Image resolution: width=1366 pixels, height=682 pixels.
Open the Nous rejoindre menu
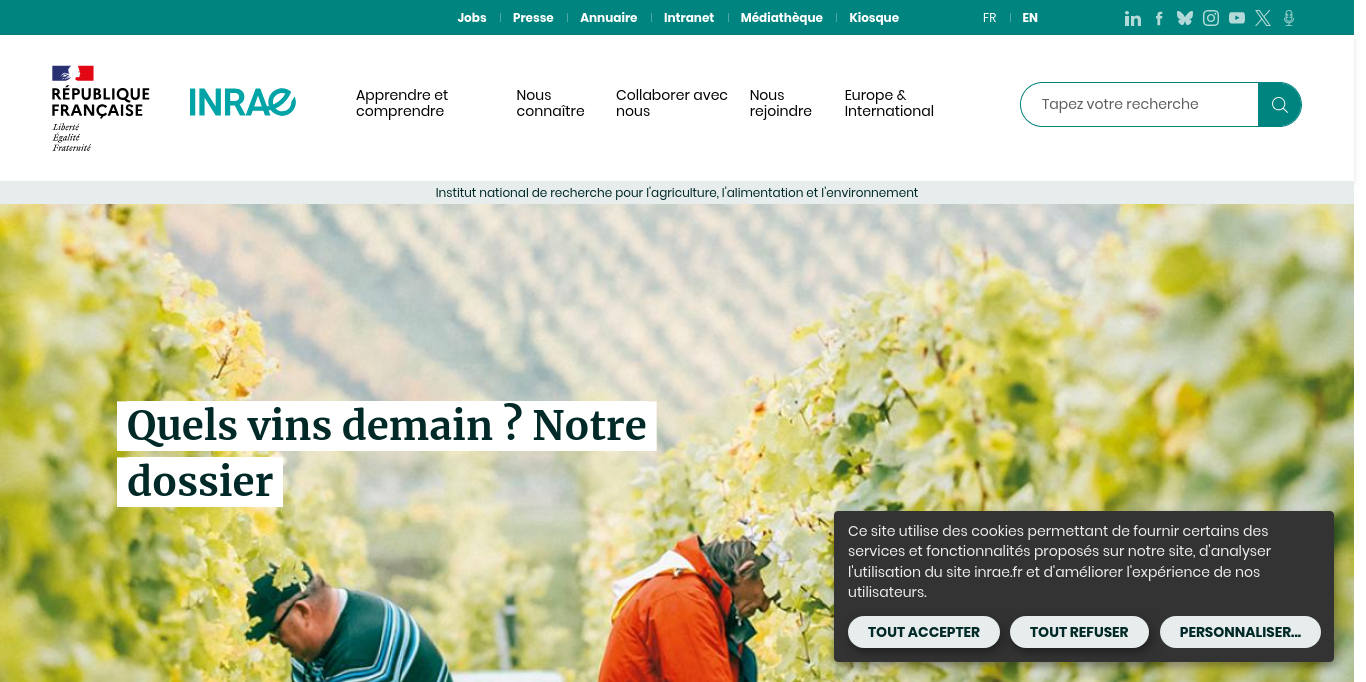pos(781,103)
